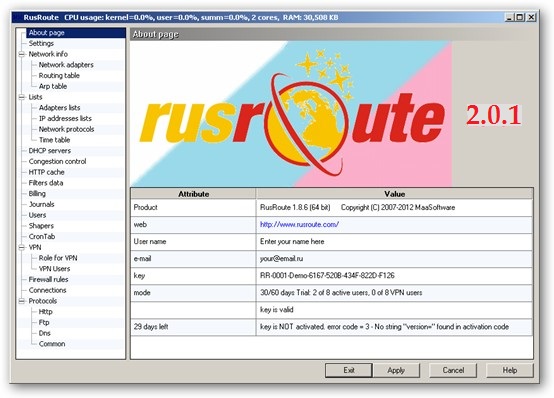Click the '29 days left' cell
Screen dimensions: 554x398
pyautogui.click(x=193, y=327)
